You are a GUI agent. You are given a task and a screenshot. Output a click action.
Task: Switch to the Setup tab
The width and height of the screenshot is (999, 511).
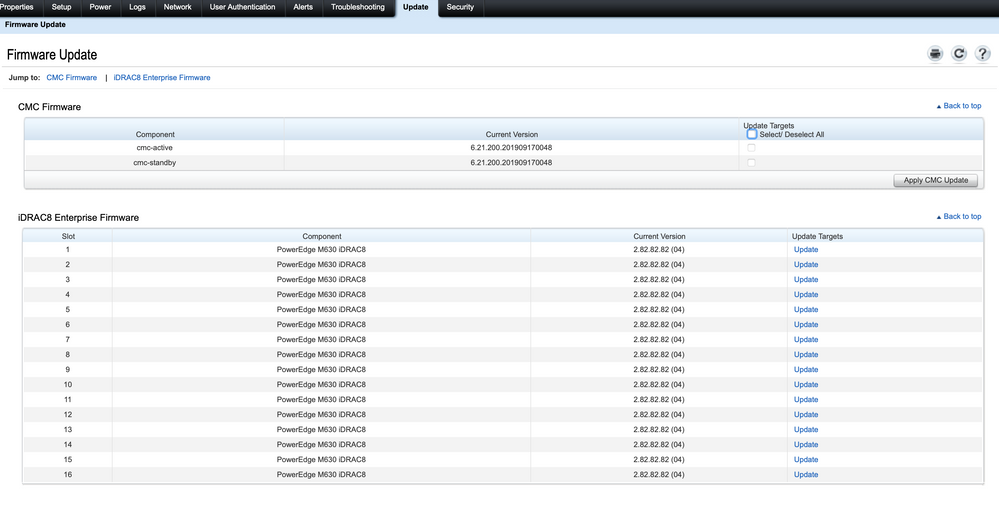tap(61, 7)
